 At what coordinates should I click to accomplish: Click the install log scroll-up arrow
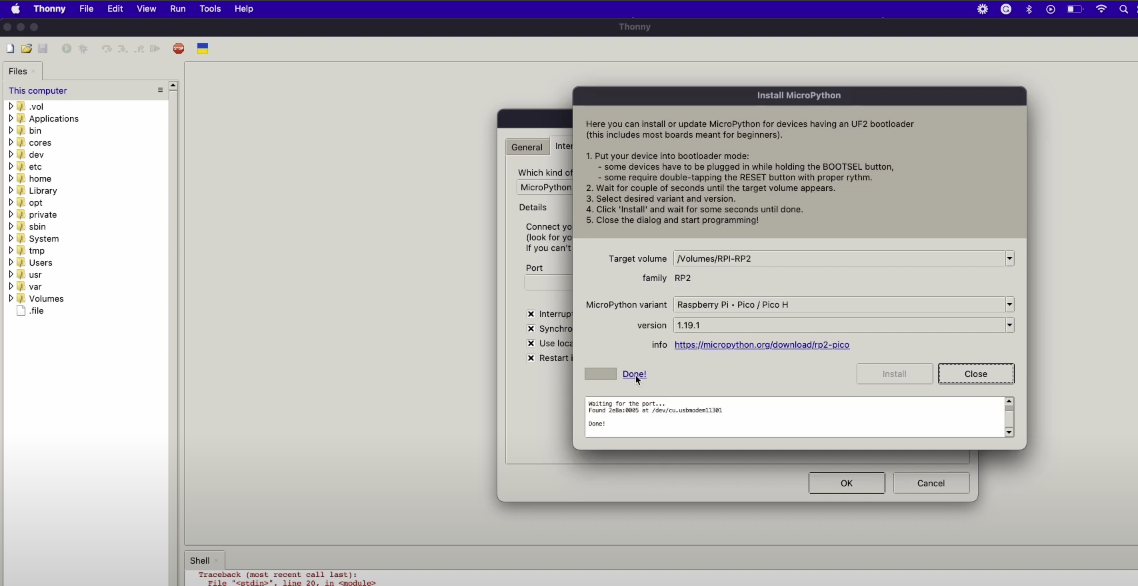[1009, 402]
